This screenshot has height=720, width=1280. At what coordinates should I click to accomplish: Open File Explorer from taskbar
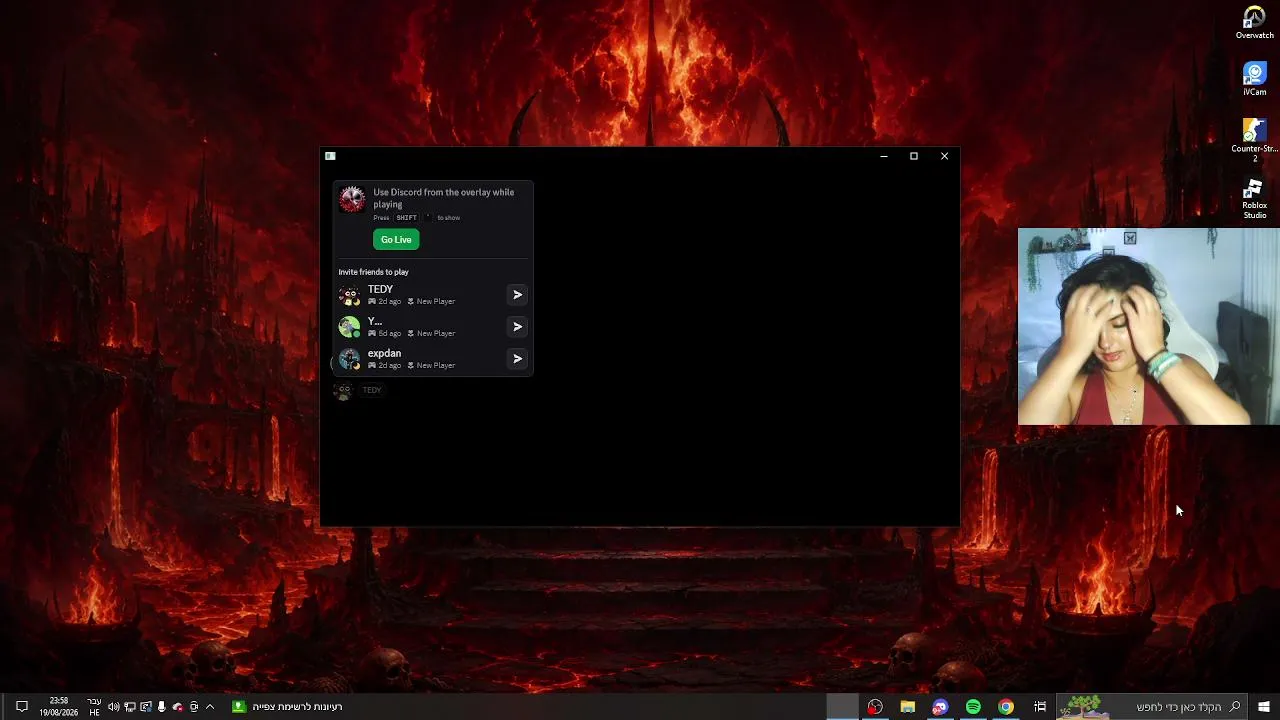click(x=908, y=707)
